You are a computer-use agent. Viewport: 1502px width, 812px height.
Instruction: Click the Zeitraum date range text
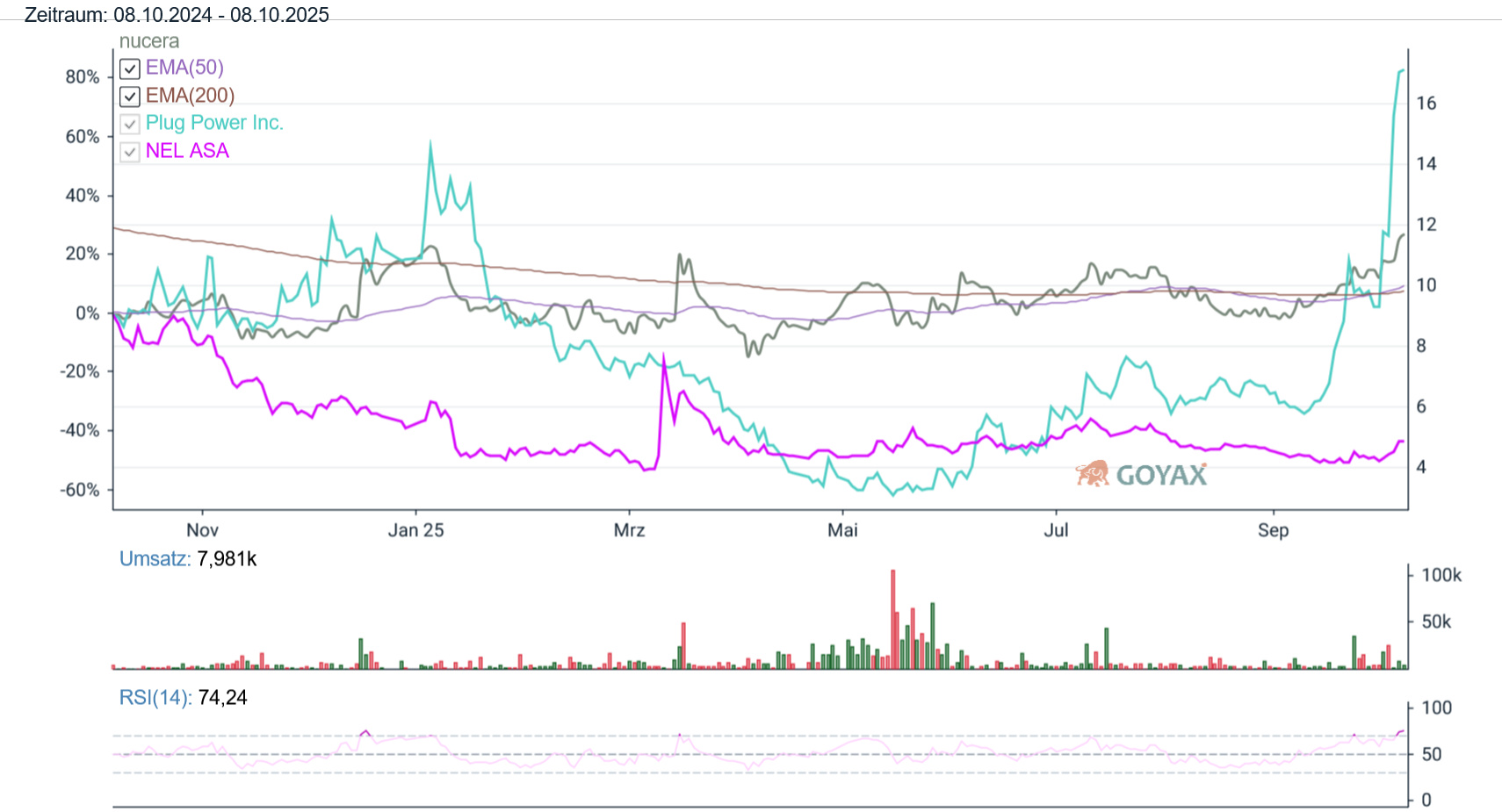(x=177, y=15)
